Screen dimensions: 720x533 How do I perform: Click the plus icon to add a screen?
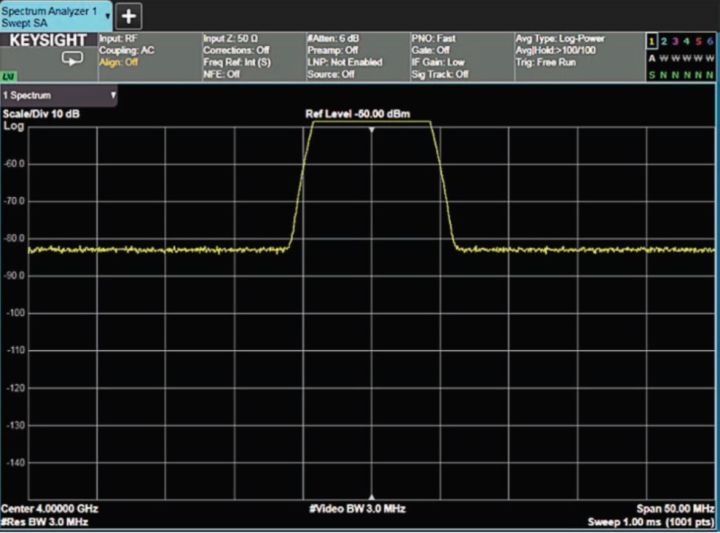tap(131, 15)
